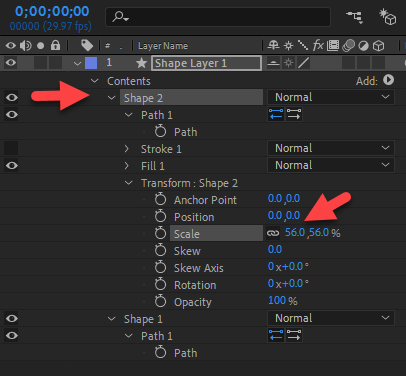
Task: Click the Collapse Transformations header icon
Action: click(288, 45)
